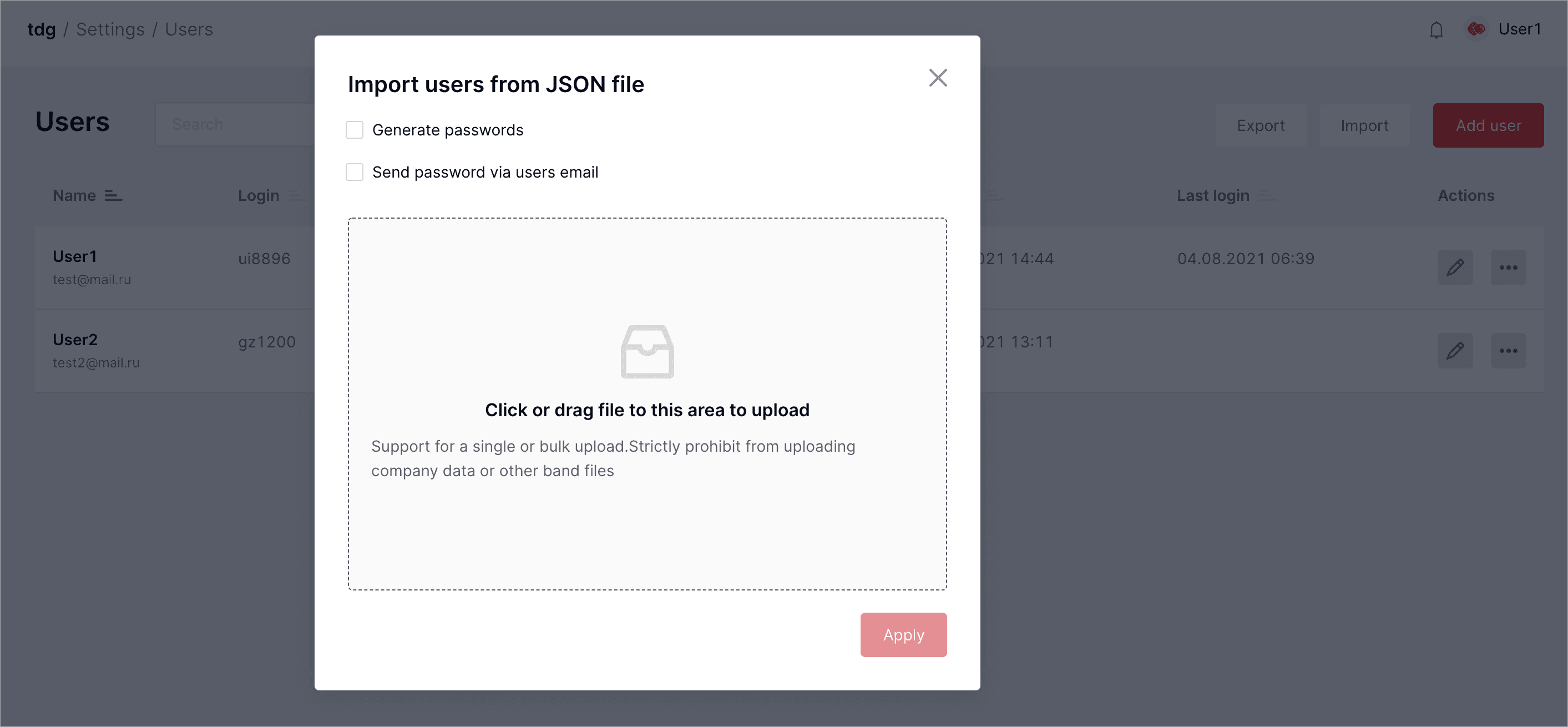Enable the Generate passwords checkbox
The width and height of the screenshot is (1568, 727).
click(354, 130)
